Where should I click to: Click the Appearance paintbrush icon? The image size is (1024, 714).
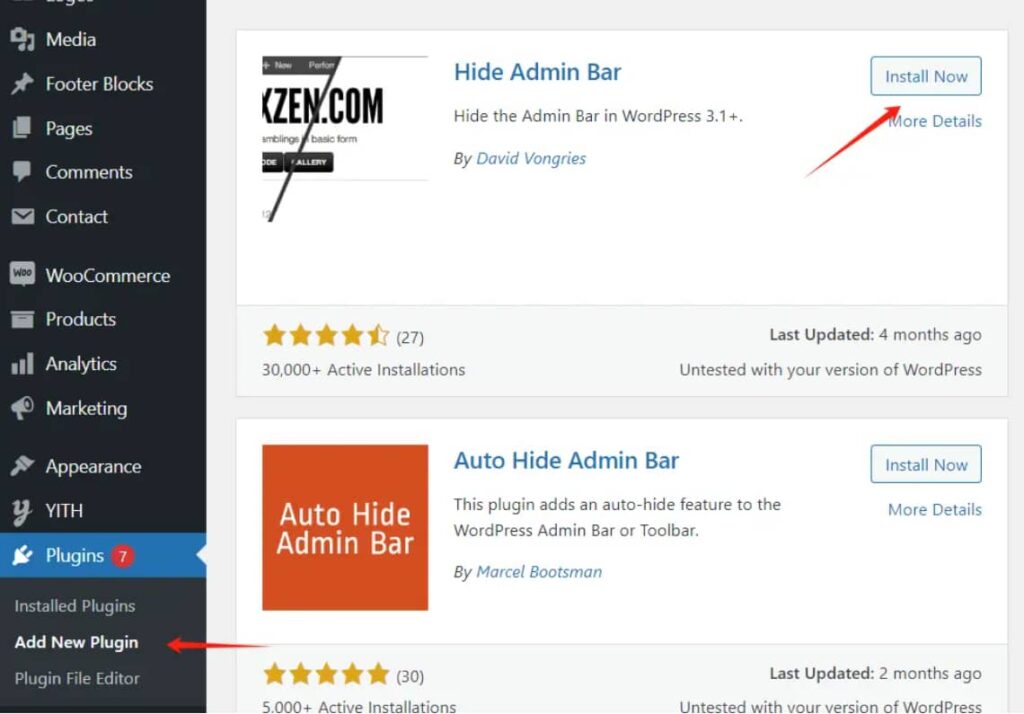(22, 466)
